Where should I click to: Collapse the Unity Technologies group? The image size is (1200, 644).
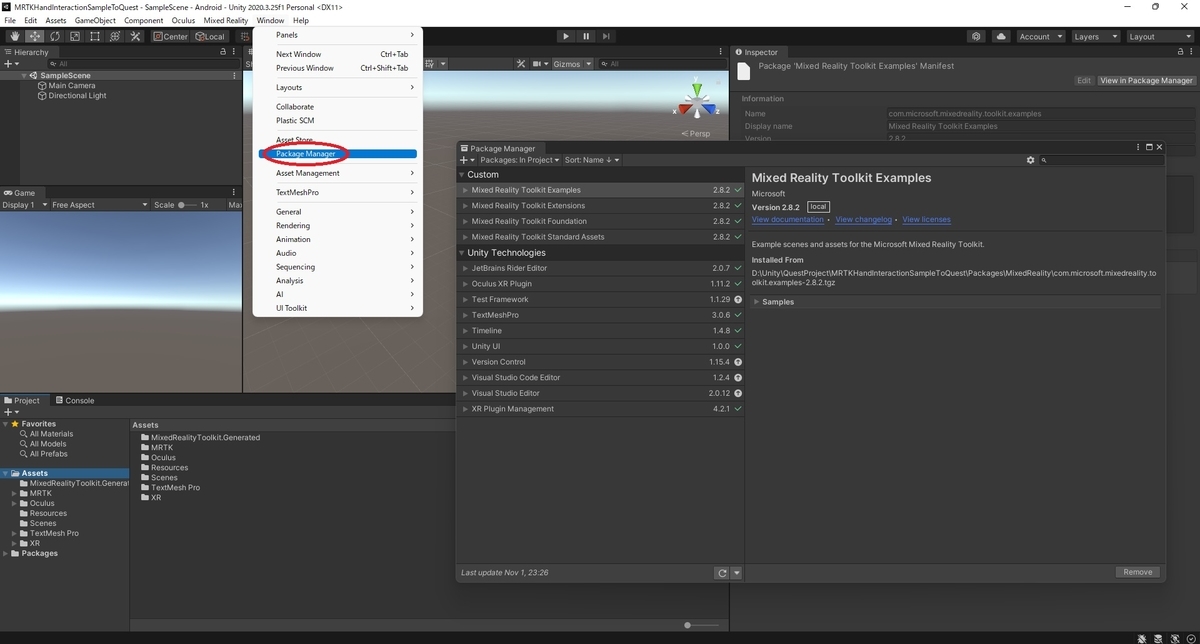(x=462, y=253)
